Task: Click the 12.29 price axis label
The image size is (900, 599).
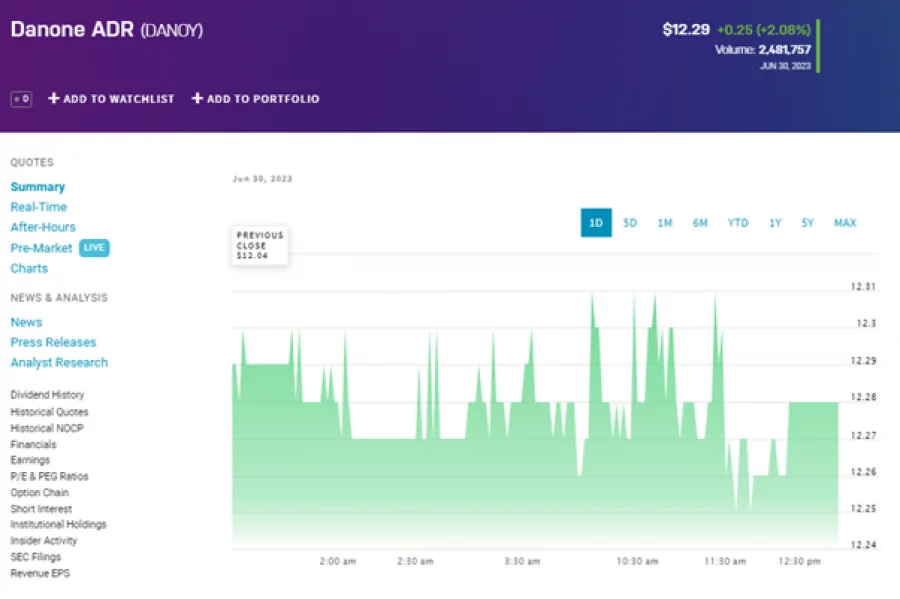Action: (863, 361)
